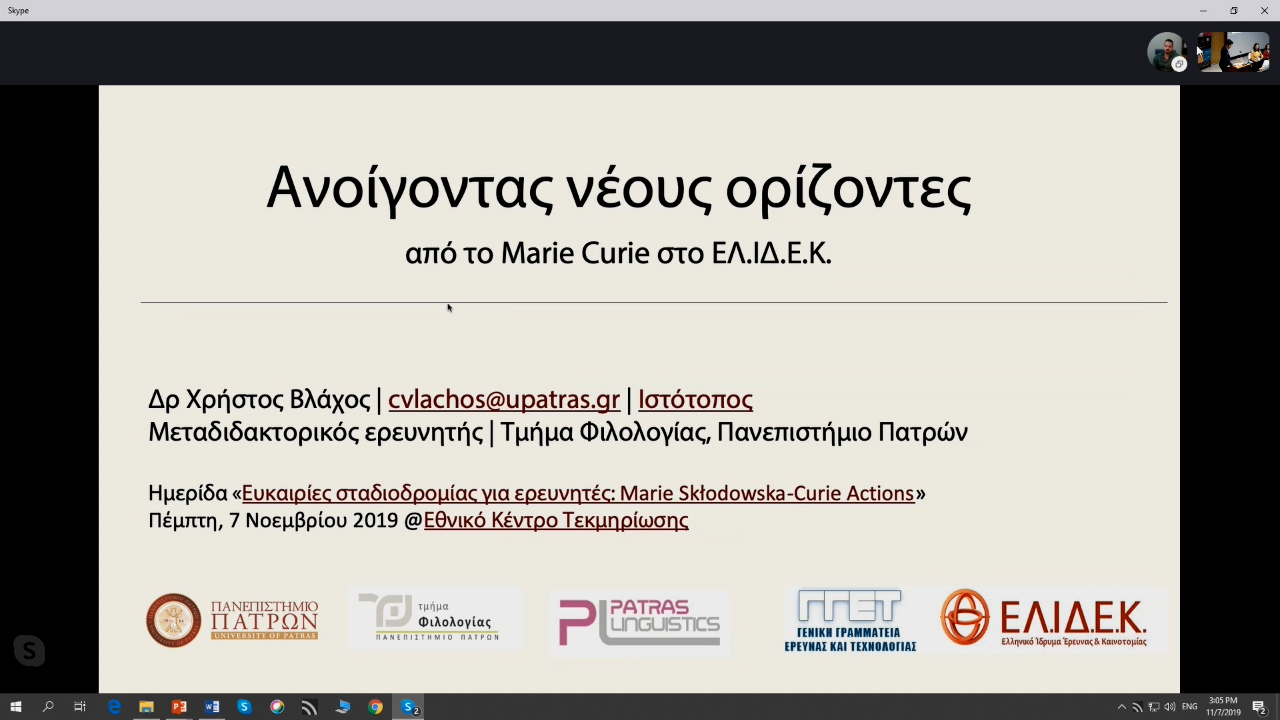The height and width of the screenshot is (720, 1280).
Task: Click the Εθνικό Κέντρο Τεκμηρίωσης link
Action: [556, 520]
